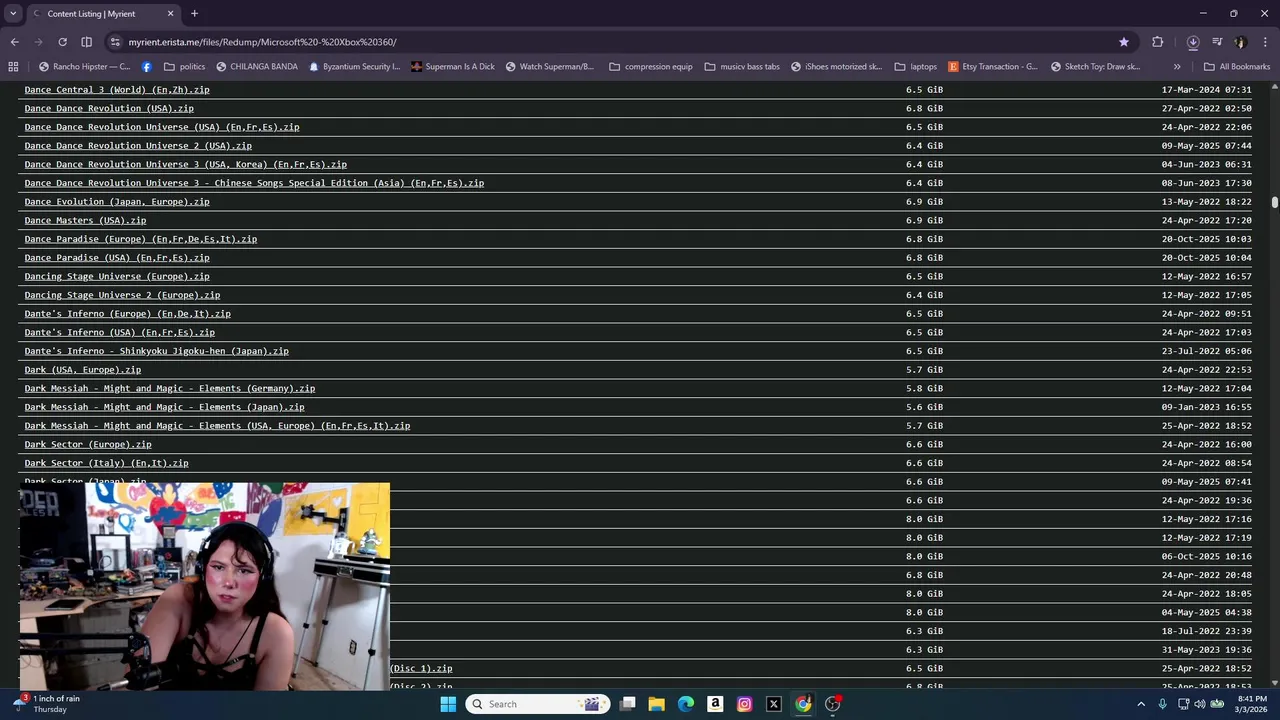This screenshot has height=720, width=1280.
Task: Download Dark Messiah Elements (Germany).zip
Action: (170, 388)
